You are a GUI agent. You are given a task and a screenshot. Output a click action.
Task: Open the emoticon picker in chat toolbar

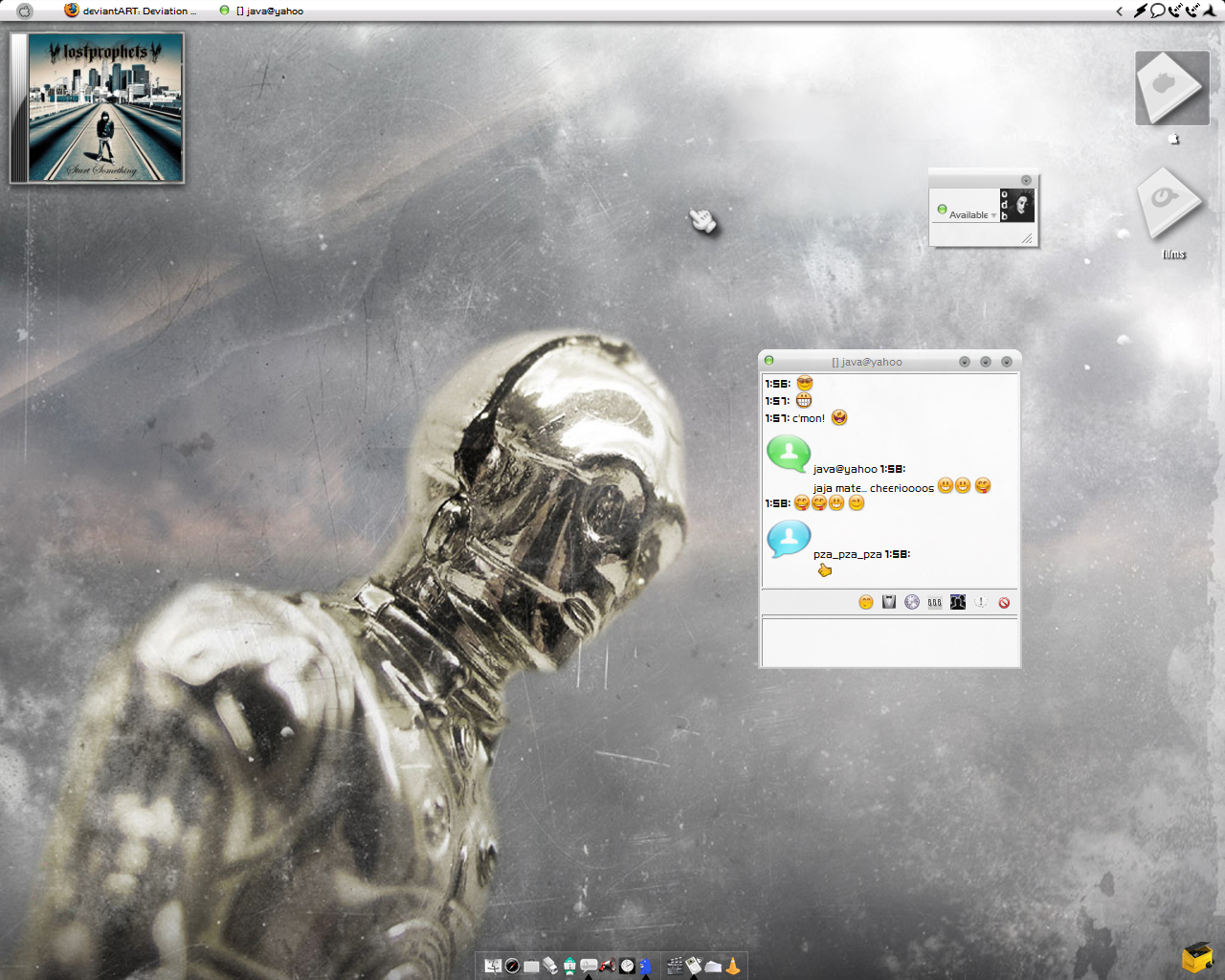click(866, 602)
